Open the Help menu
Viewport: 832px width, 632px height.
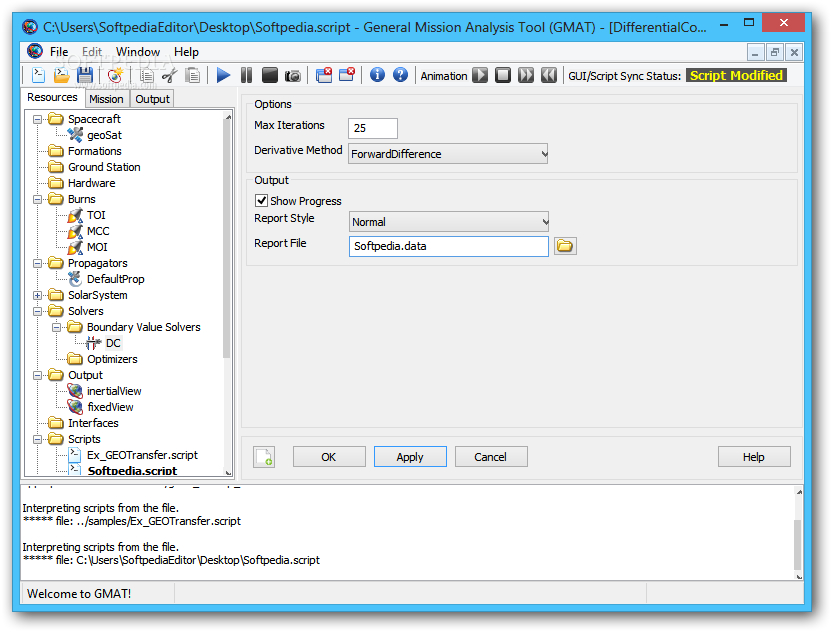coord(186,52)
